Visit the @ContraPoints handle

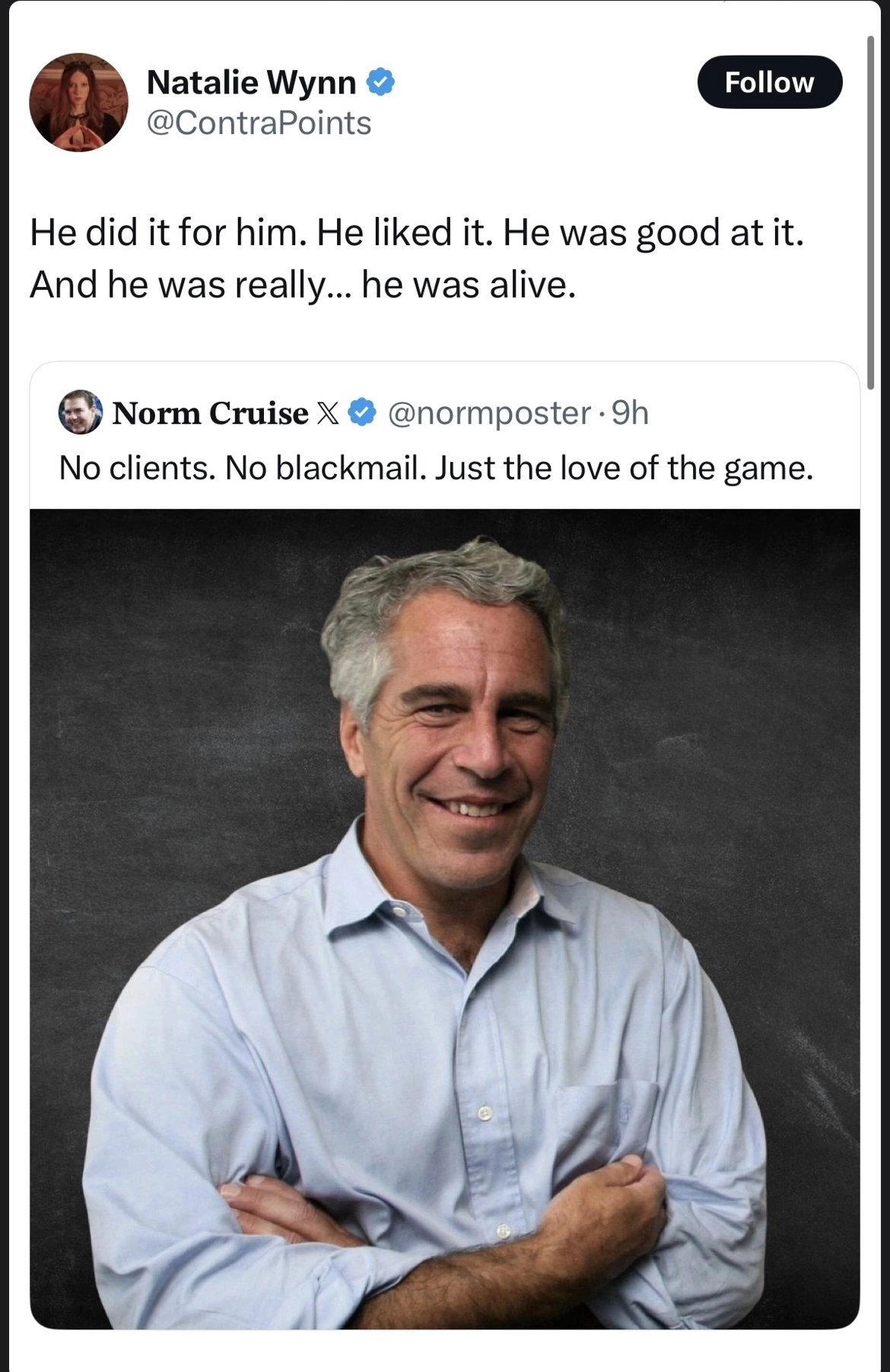pos(259,123)
